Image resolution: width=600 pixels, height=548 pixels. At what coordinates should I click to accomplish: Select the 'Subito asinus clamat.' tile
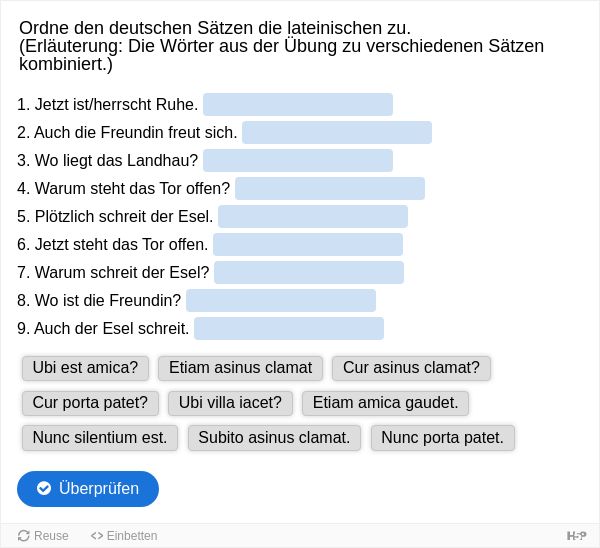[274, 437]
